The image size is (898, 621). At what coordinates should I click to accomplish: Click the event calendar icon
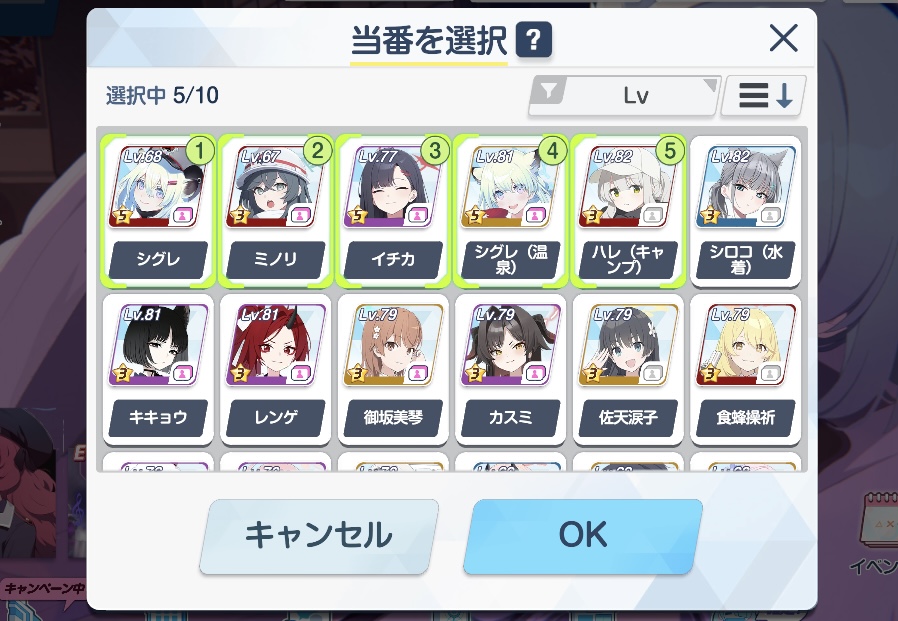pos(879,522)
